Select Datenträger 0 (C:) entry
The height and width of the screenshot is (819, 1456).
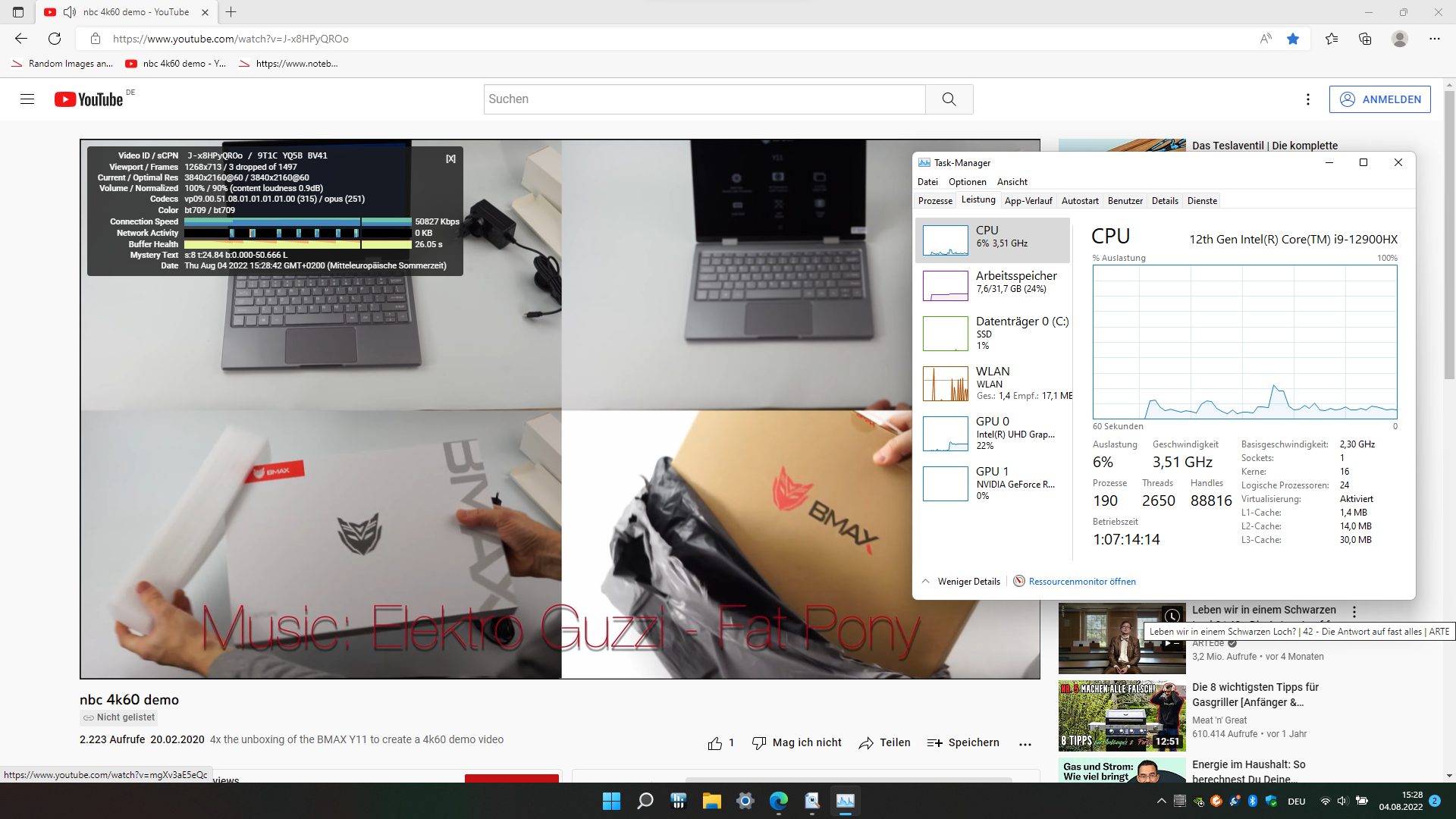tap(993, 334)
